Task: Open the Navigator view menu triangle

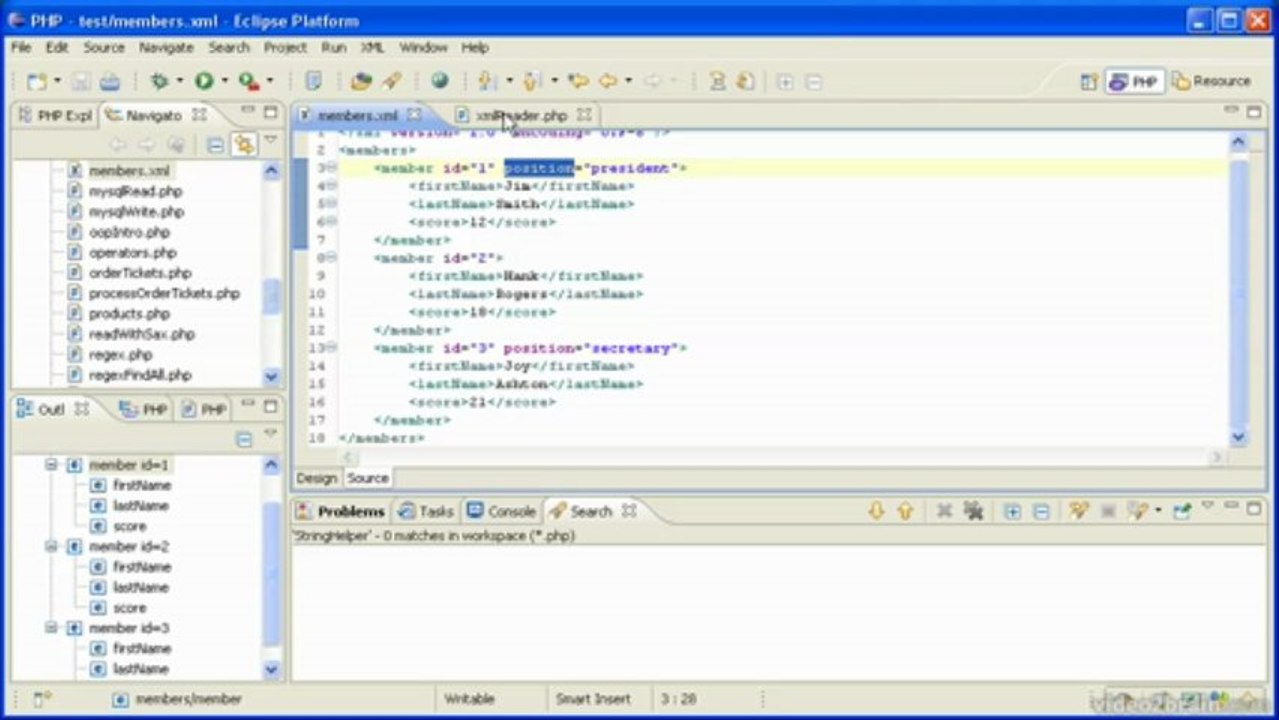Action: (x=270, y=141)
